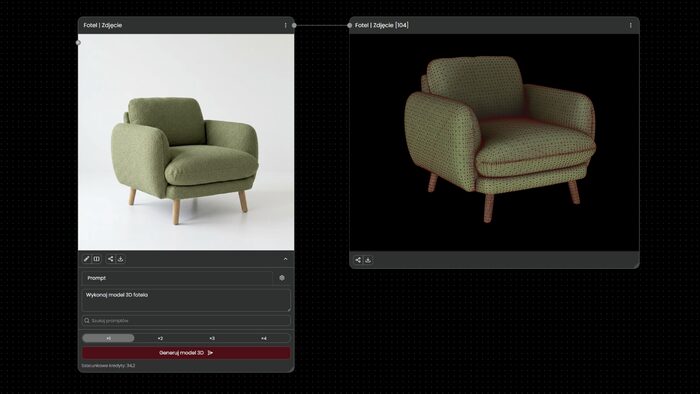Viewport: 700px width, 394px height.
Task: Click the magnifier icon in the prompt search field
Action: click(x=87, y=320)
